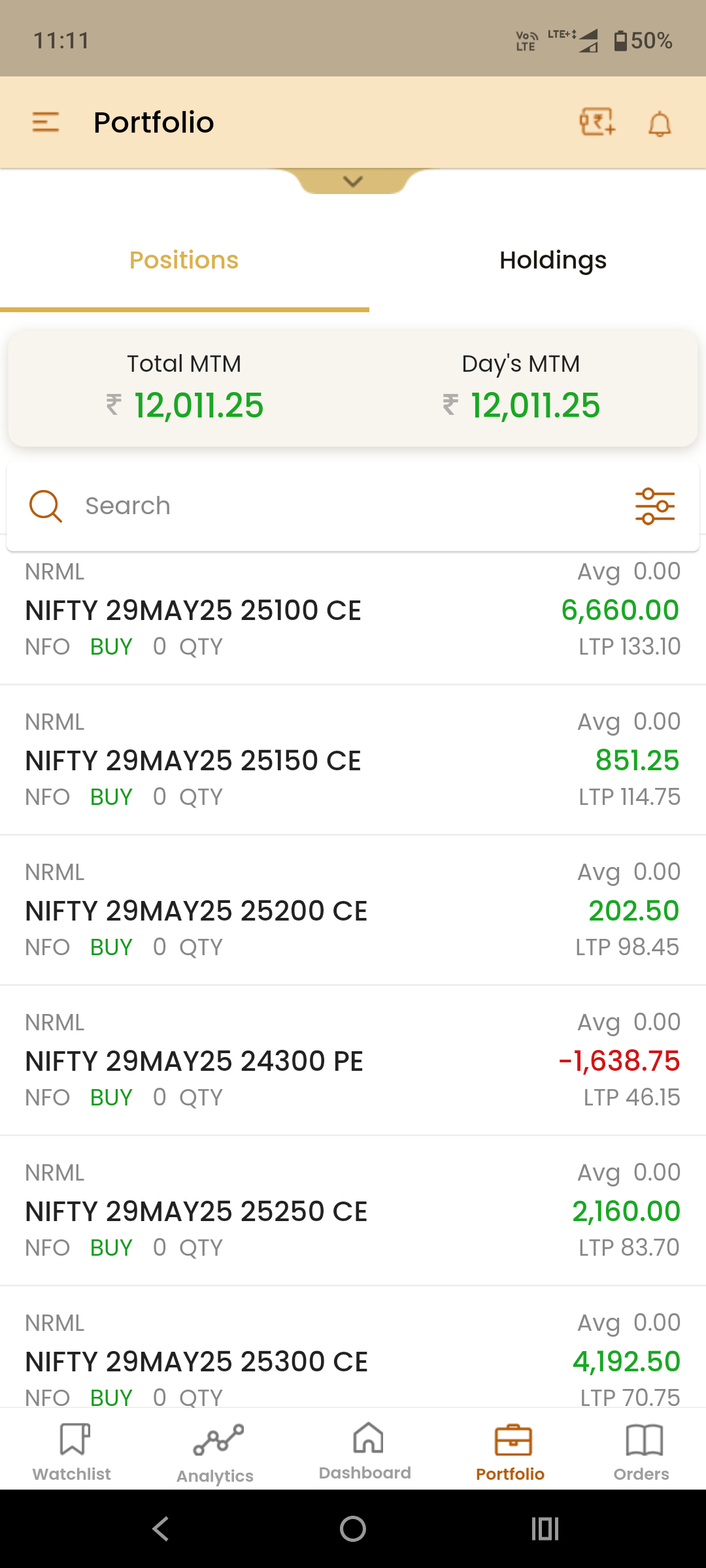Open NIFTY 29MAY25 25150 CE position

(x=353, y=760)
